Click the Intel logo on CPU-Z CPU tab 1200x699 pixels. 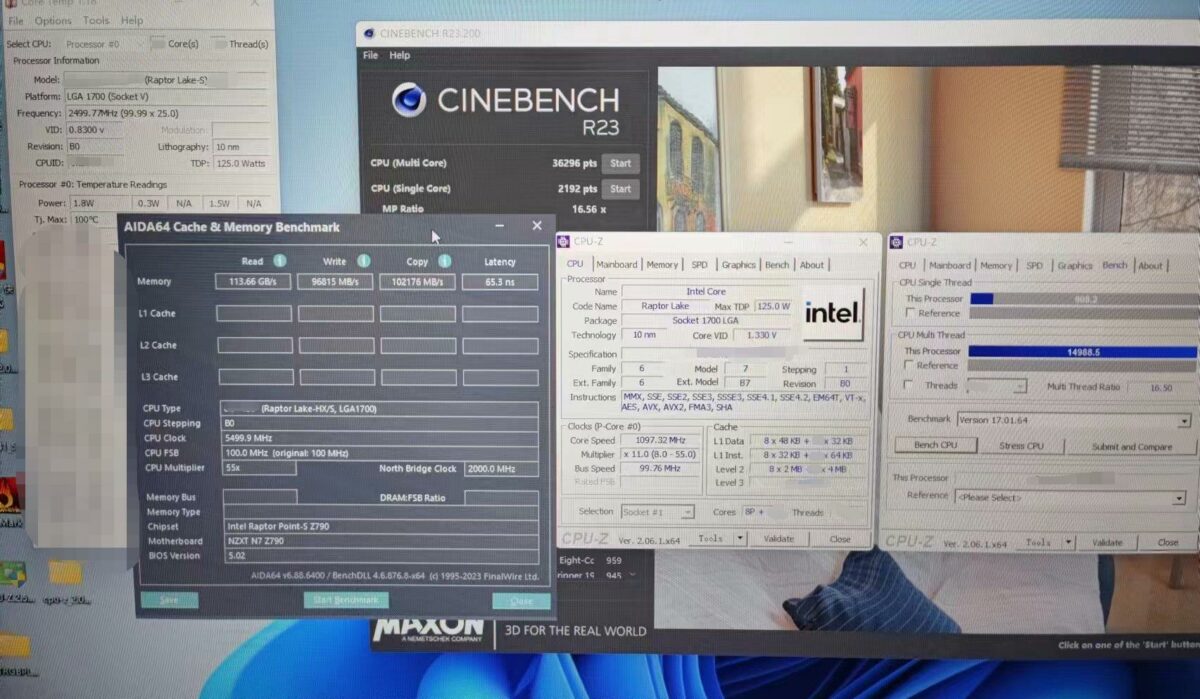click(833, 313)
